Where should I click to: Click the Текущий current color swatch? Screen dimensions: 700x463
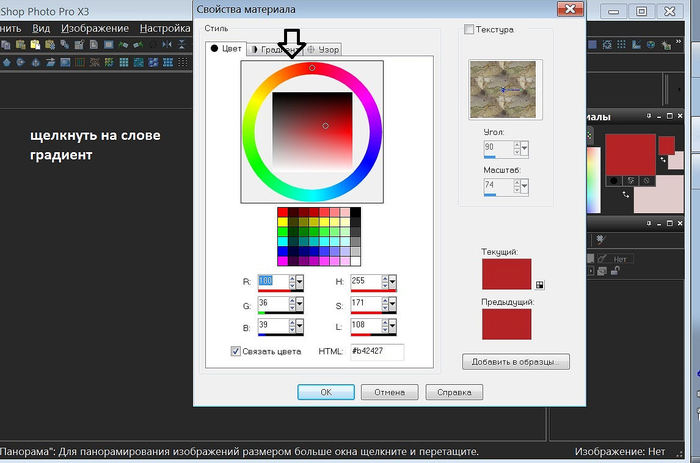click(x=507, y=274)
